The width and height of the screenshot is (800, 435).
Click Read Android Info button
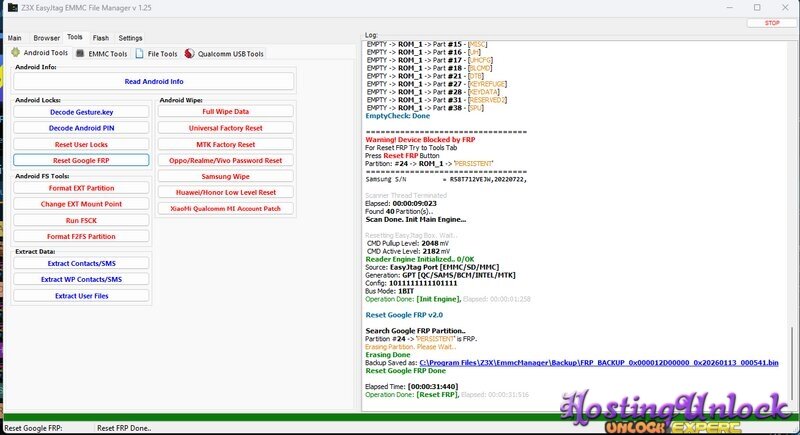point(153,81)
